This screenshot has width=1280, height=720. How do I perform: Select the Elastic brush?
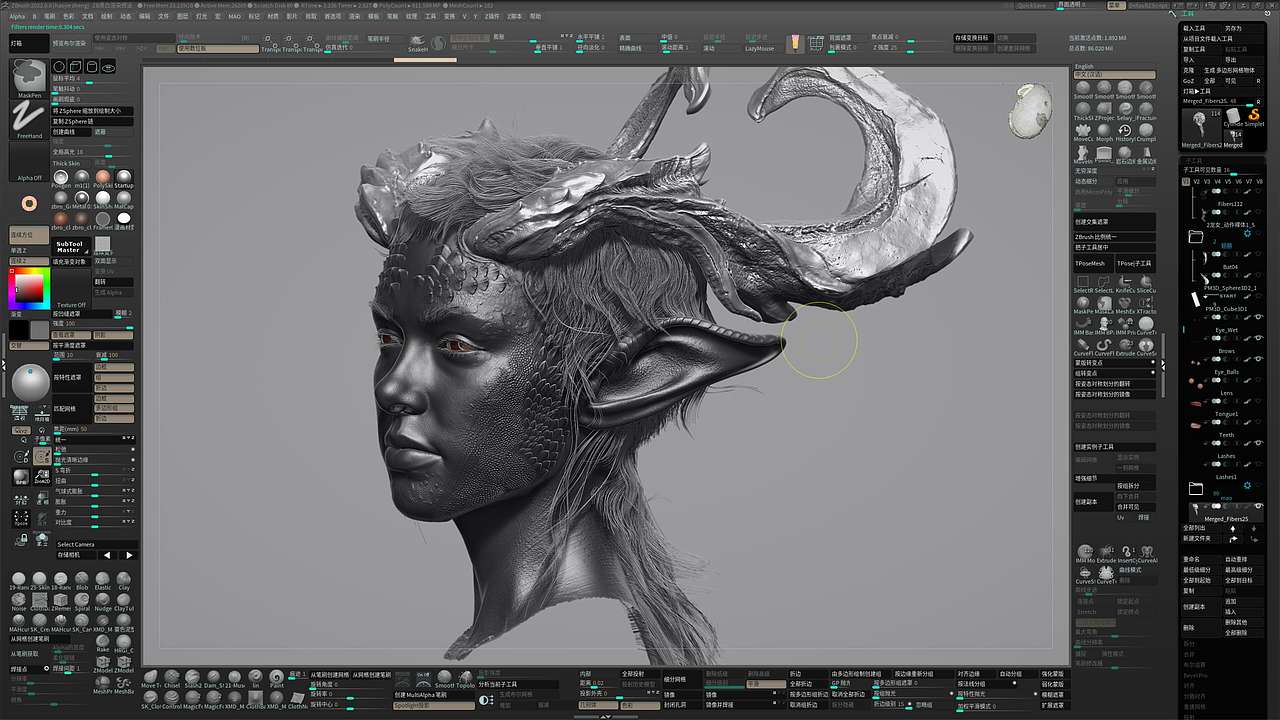coord(103,581)
